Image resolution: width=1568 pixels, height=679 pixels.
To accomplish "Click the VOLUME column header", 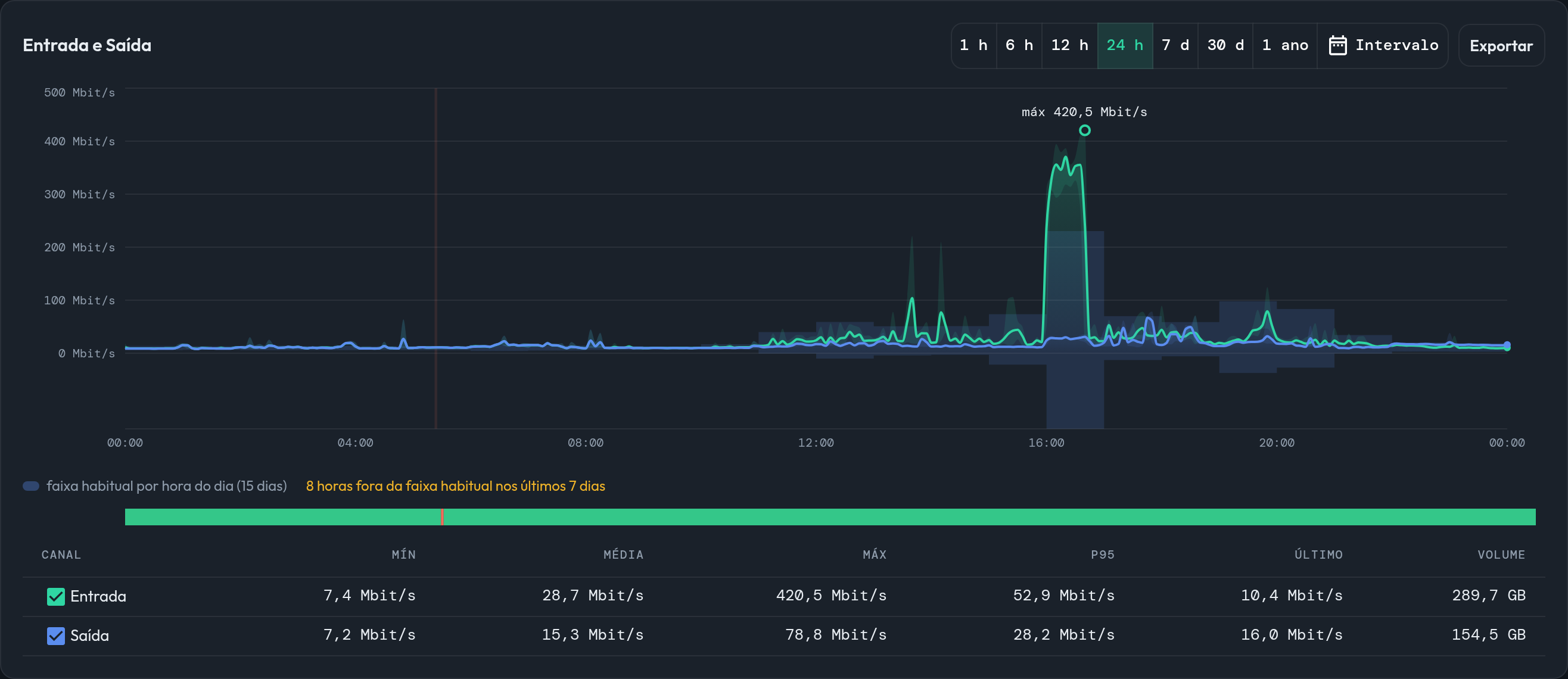I will click(1501, 555).
